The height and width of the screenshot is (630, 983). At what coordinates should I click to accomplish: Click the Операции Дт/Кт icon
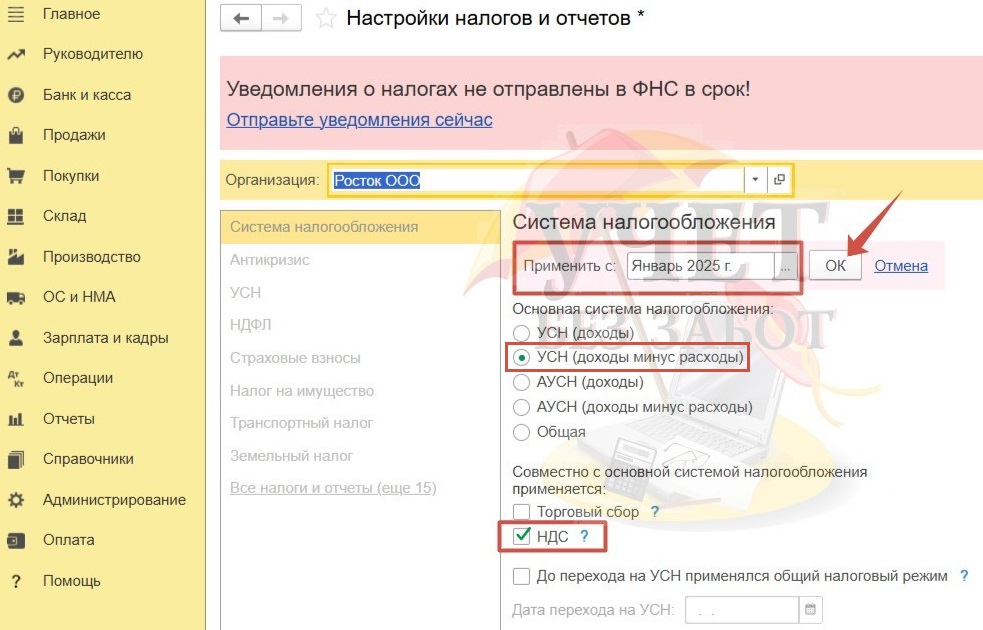16,378
